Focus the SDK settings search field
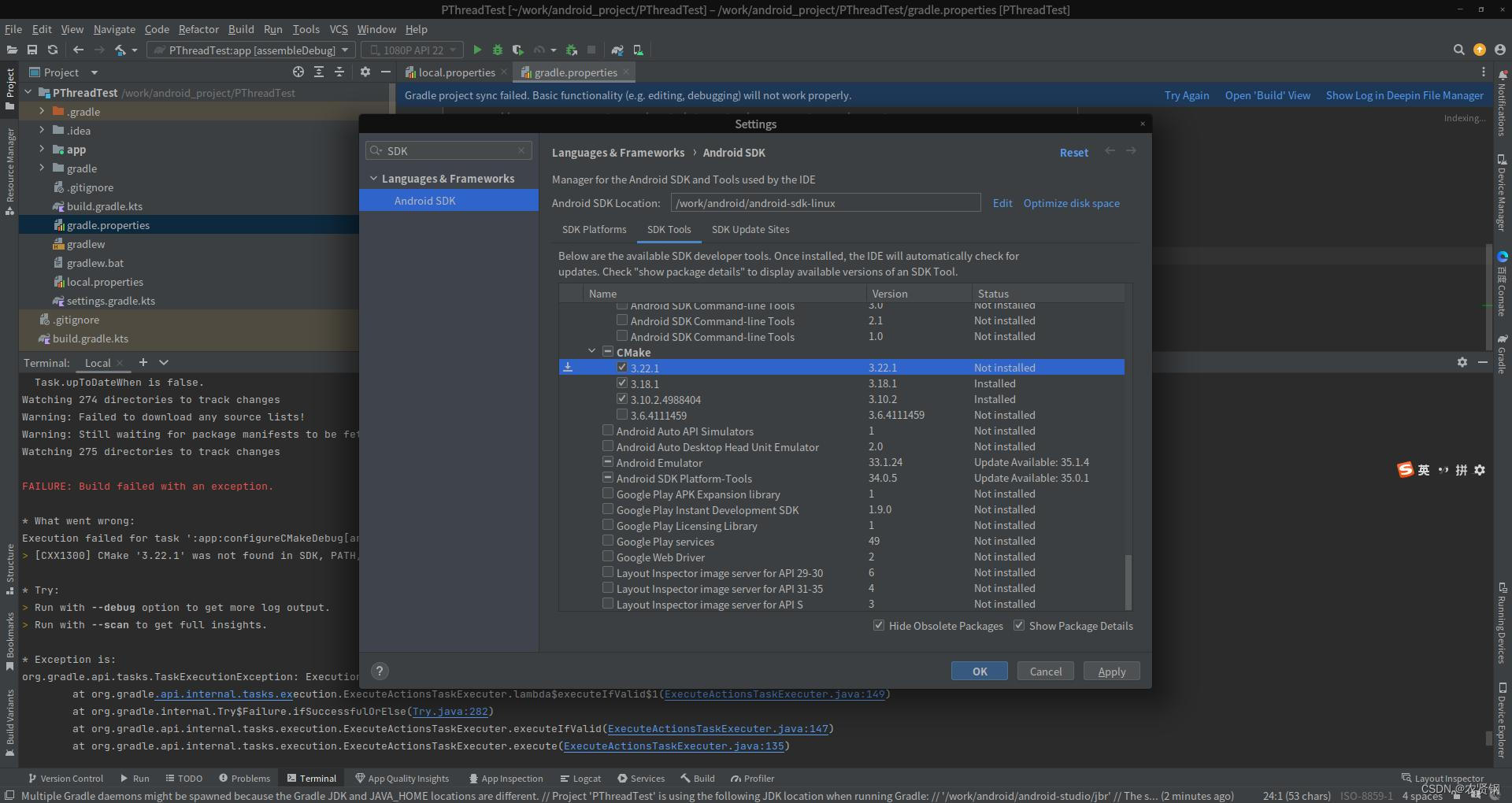Image resolution: width=1512 pixels, height=803 pixels. [x=449, y=150]
